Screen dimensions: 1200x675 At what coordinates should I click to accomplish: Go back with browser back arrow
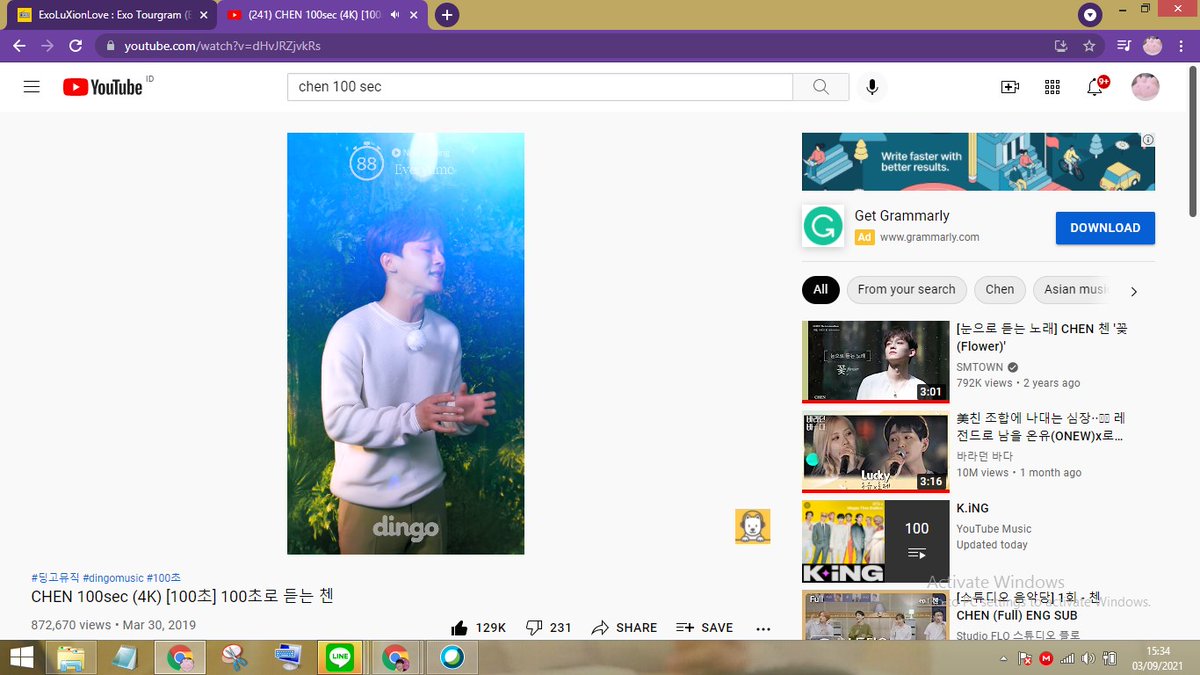(19, 46)
